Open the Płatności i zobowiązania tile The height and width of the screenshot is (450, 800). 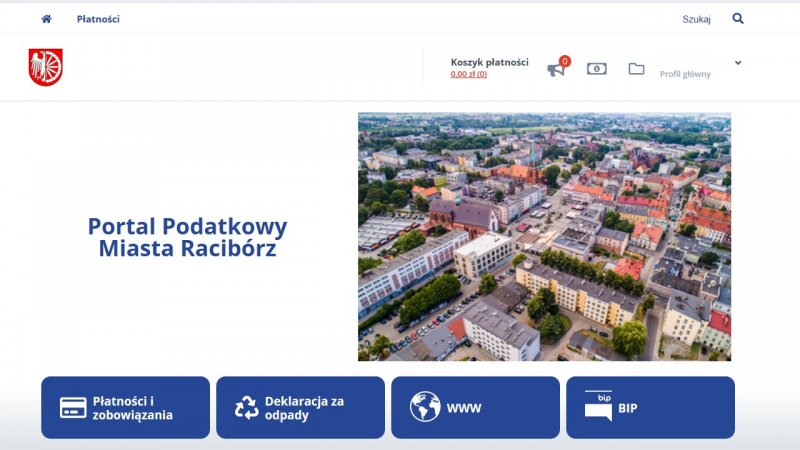point(126,408)
